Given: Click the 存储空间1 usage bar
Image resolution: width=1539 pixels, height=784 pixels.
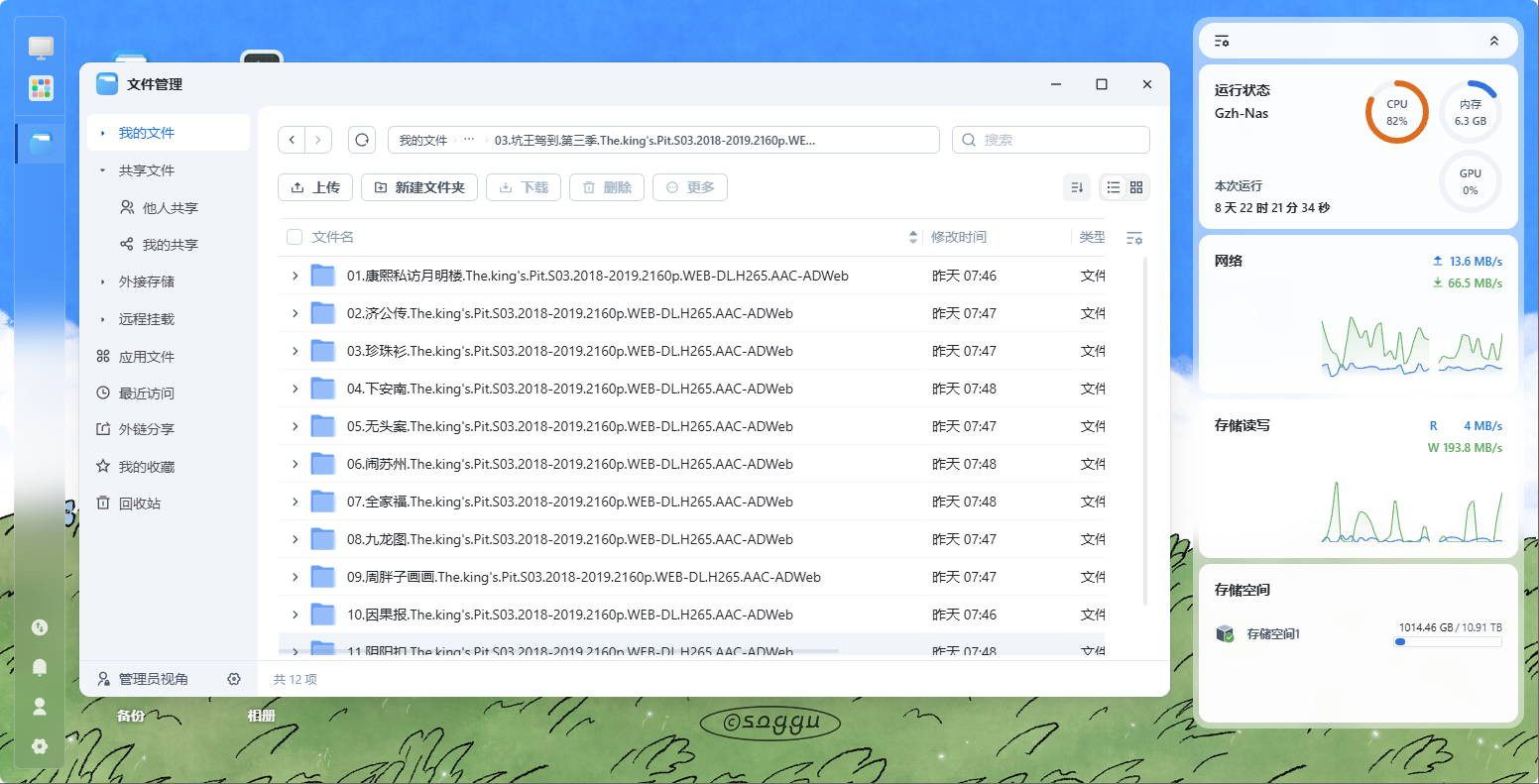Looking at the screenshot, I should [1448, 642].
